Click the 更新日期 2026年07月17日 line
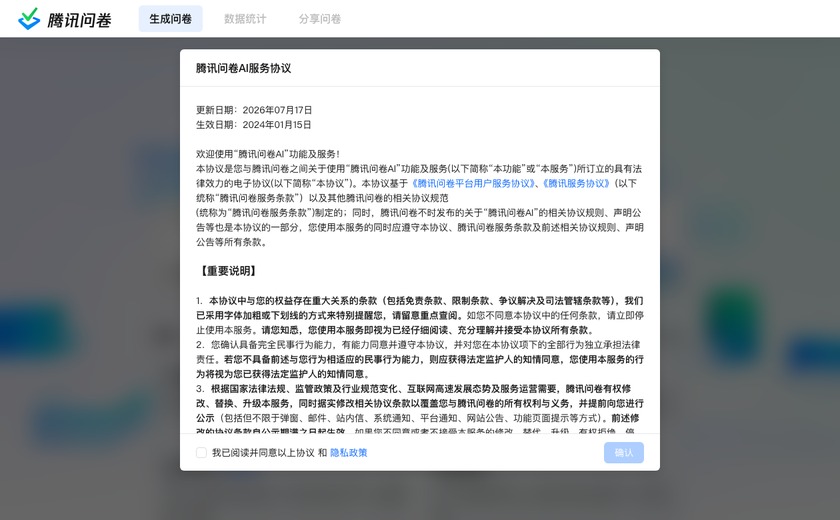Screen dimensions: 840x520 (254, 110)
